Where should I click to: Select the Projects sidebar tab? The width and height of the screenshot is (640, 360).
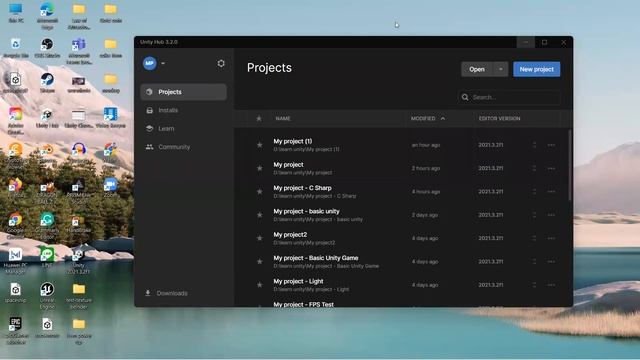pyautogui.click(x=183, y=92)
